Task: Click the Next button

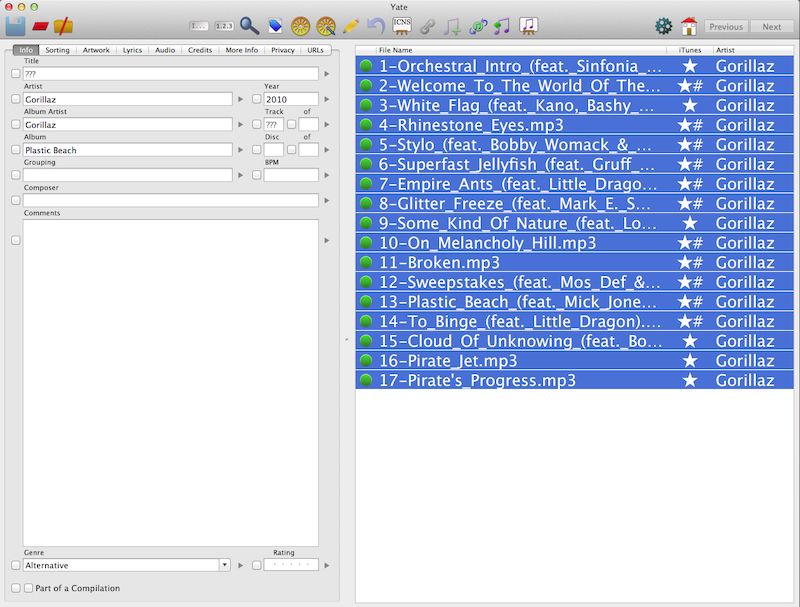Action: pos(771,27)
